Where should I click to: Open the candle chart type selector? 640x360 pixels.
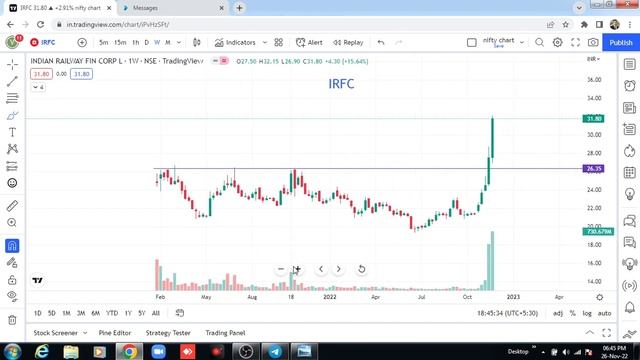pyautogui.click(x=197, y=42)
